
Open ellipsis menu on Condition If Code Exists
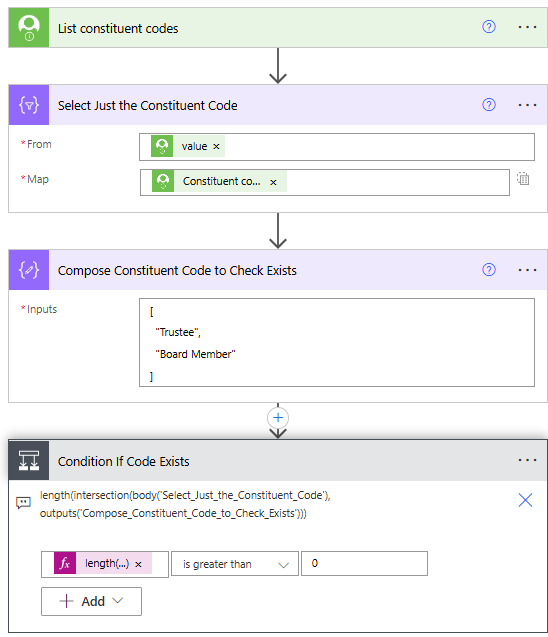(527, 460)
